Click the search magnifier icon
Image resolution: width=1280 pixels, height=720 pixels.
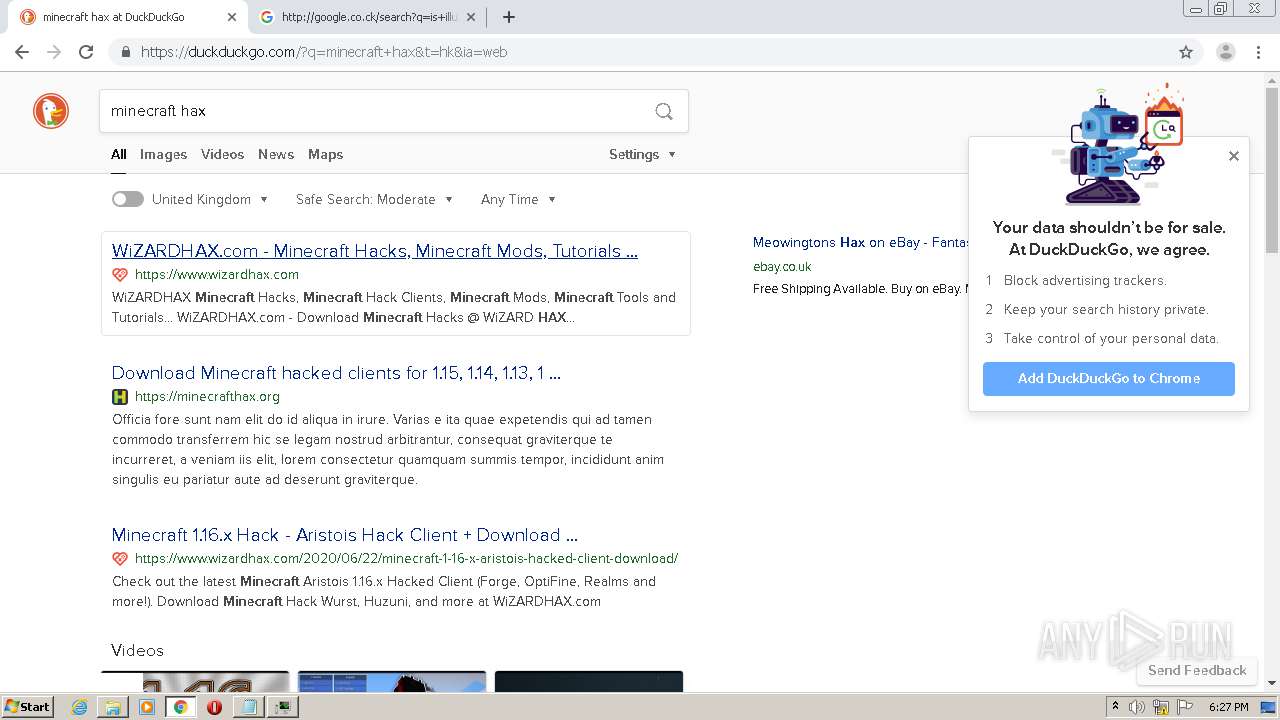[x=664, y=111]
